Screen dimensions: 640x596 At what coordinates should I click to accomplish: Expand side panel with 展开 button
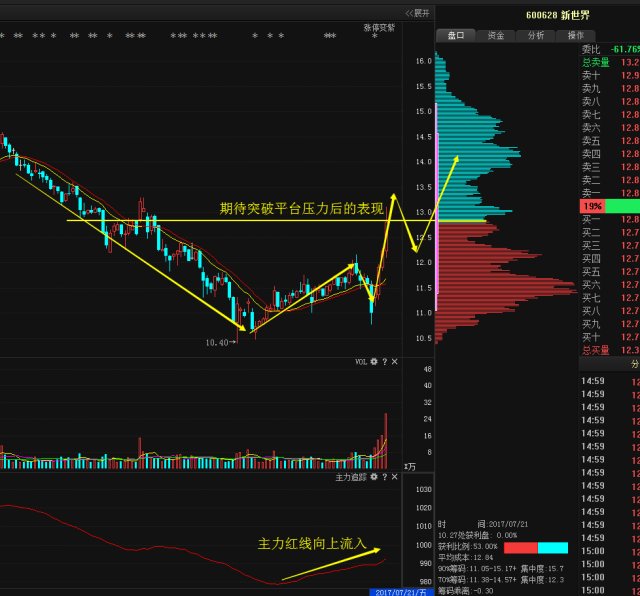click(x=417, y=13)
